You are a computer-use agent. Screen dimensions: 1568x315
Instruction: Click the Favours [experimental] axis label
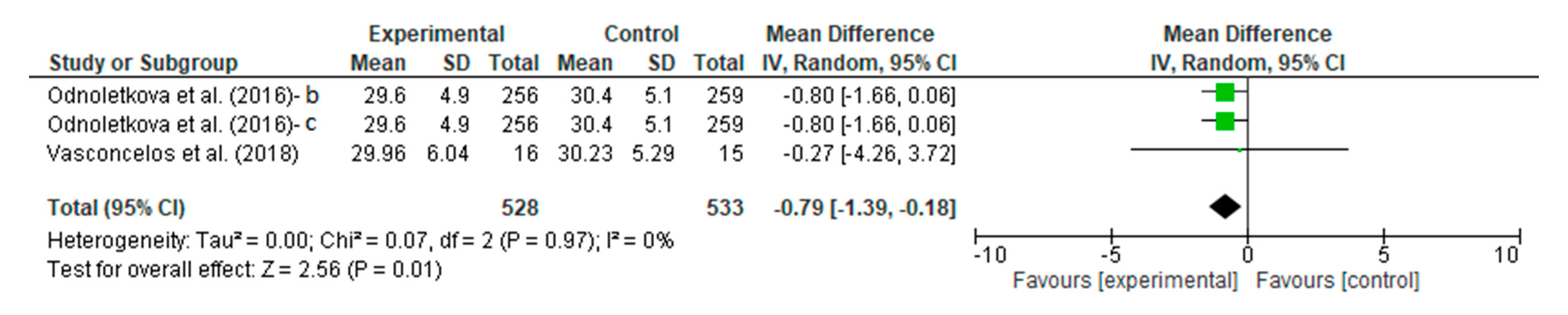(x=1125, y=281)
